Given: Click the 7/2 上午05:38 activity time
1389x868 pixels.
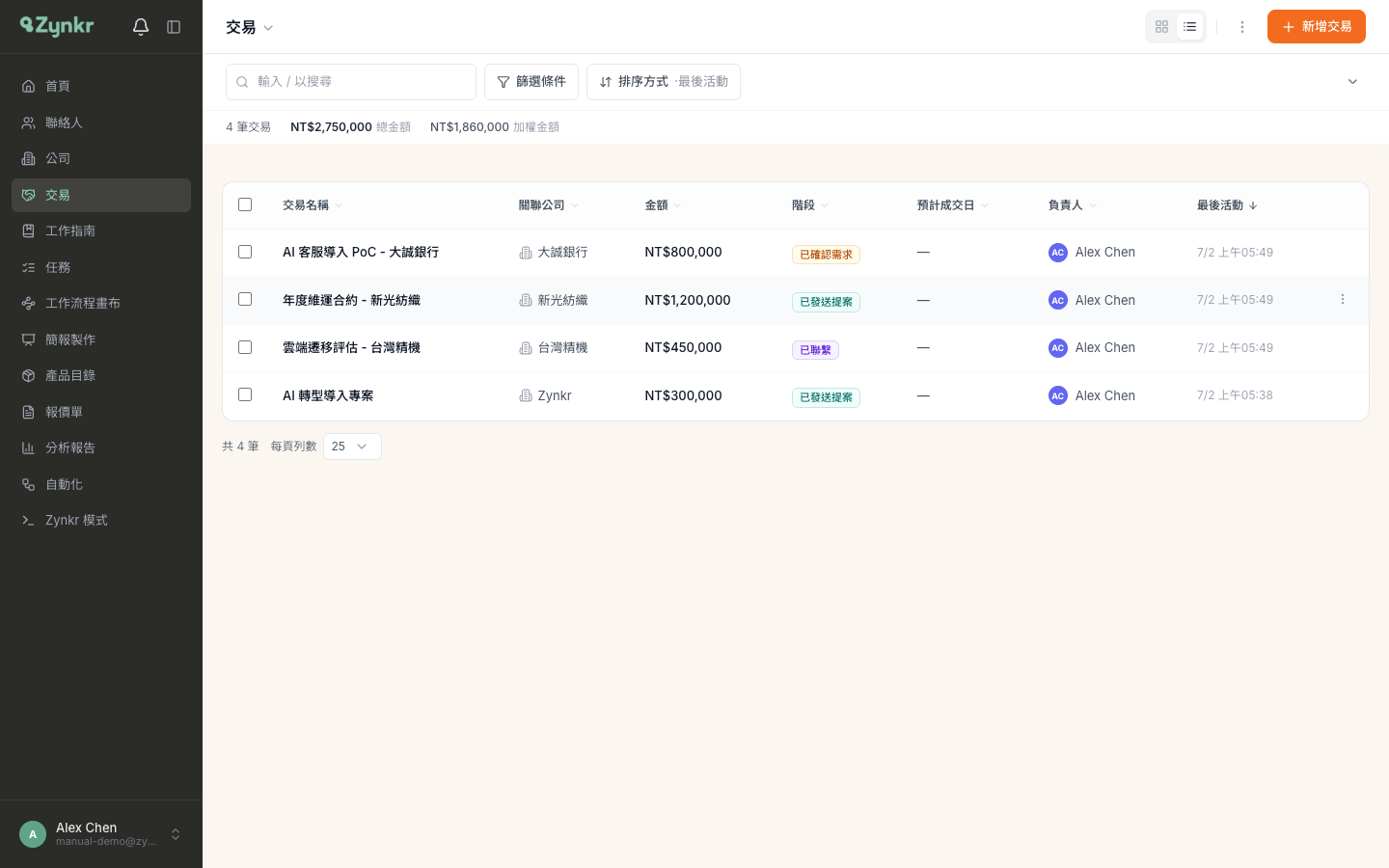Looking at the screenshot, I should click(x=1235, y=395).
